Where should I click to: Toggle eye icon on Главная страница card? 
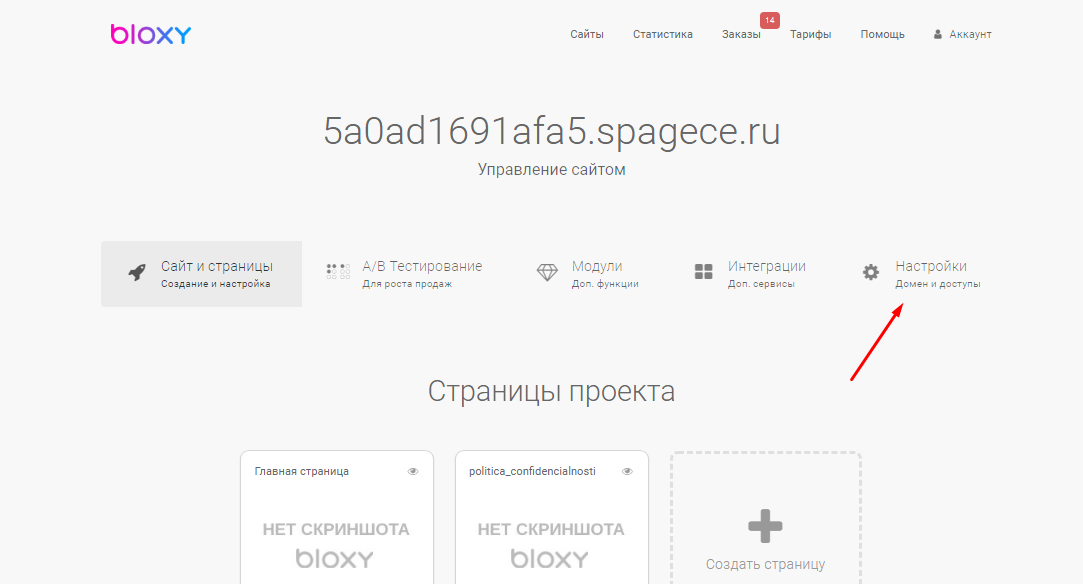click(413, 471)
